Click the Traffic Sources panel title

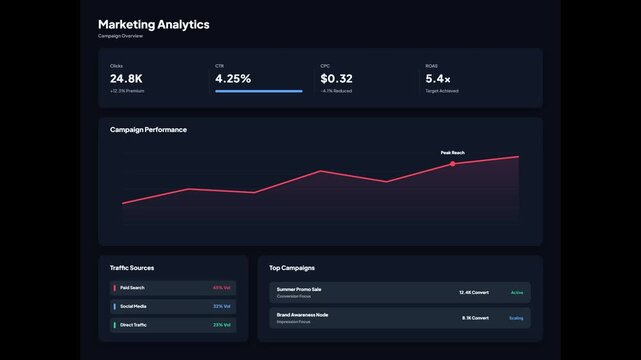click(132, 268)
